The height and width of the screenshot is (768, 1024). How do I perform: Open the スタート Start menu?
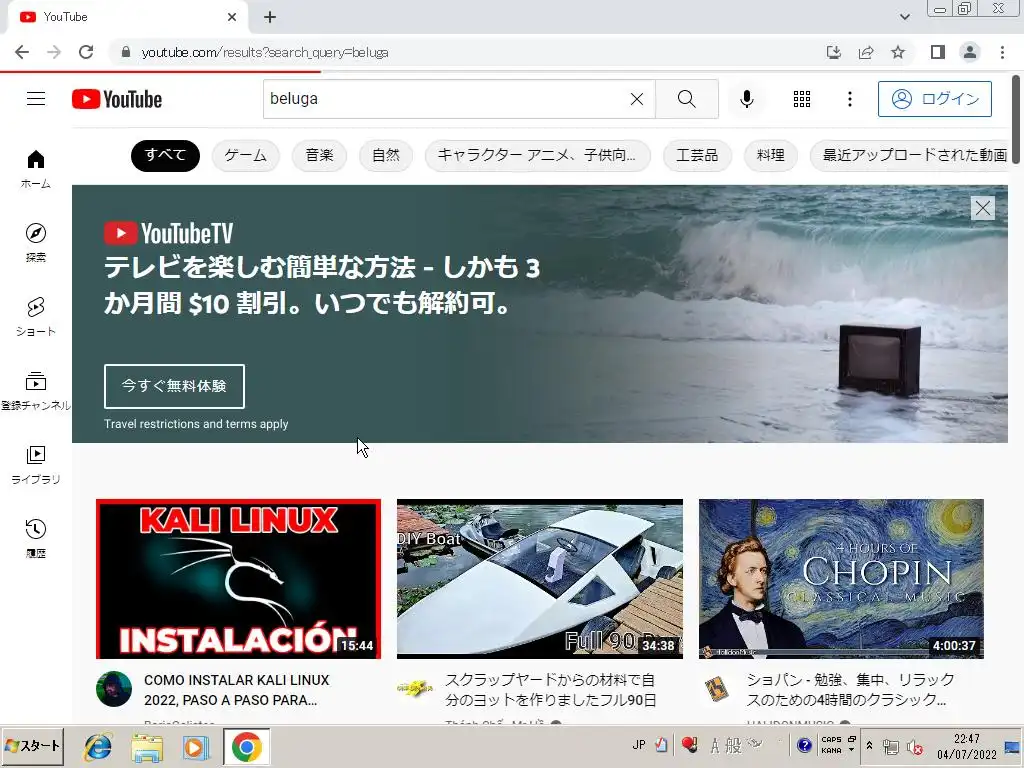32,746
